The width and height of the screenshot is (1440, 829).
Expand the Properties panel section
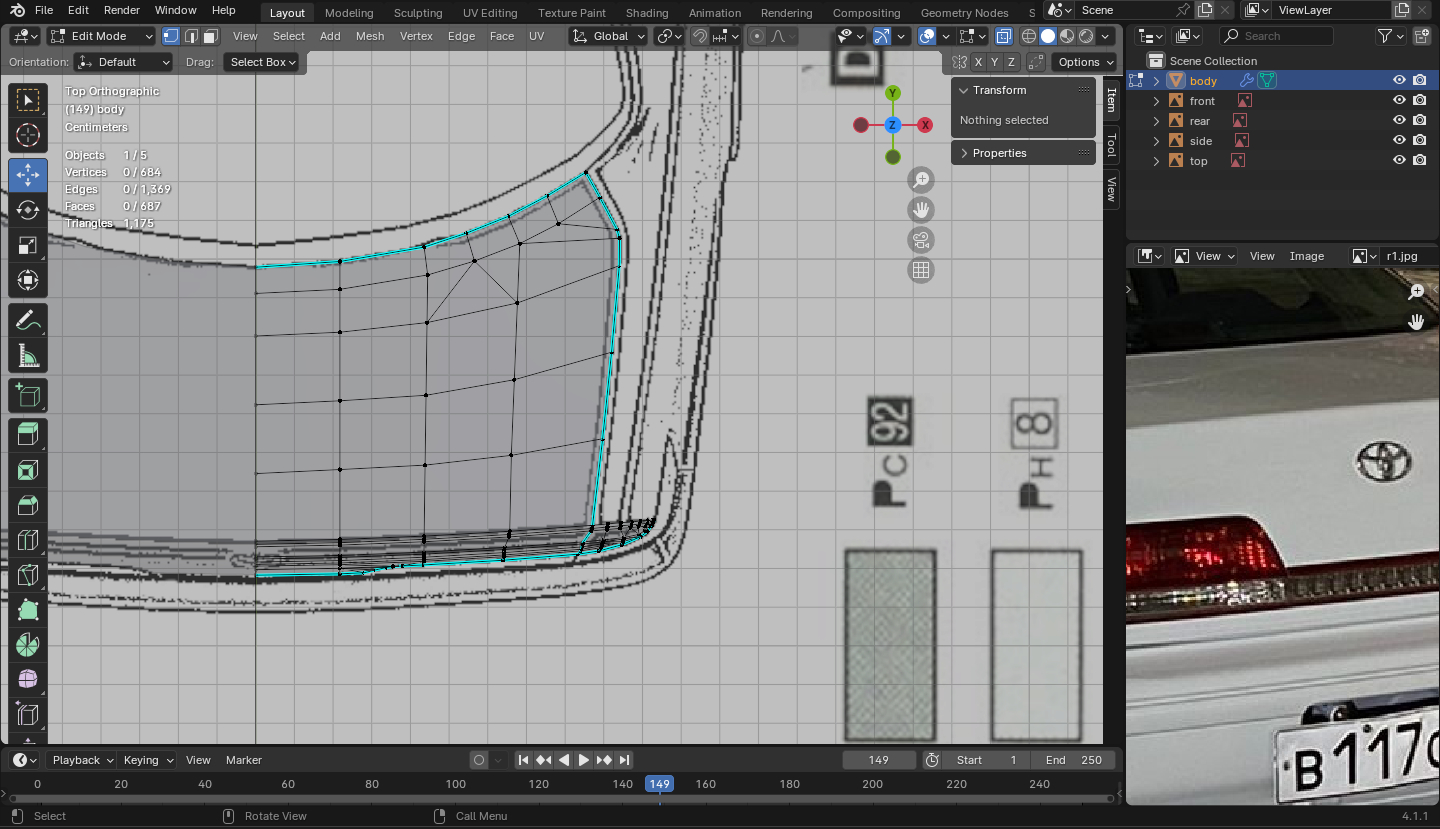click(x=999, y=153)
